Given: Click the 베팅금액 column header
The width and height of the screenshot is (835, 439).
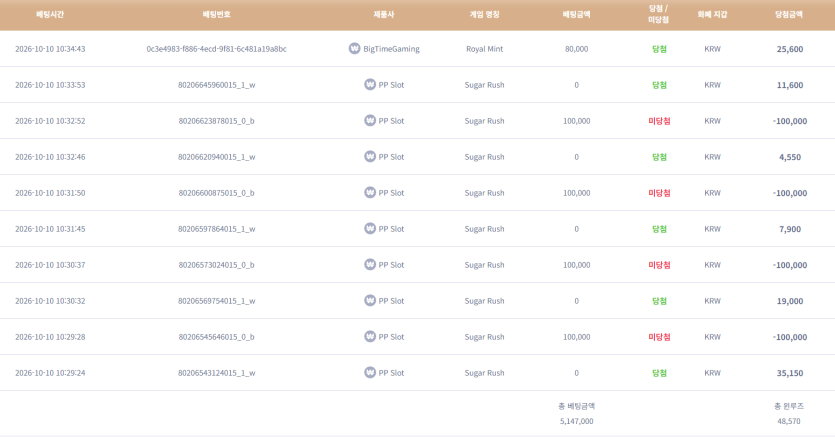Looking at the screenshot, I should [577, 14].
